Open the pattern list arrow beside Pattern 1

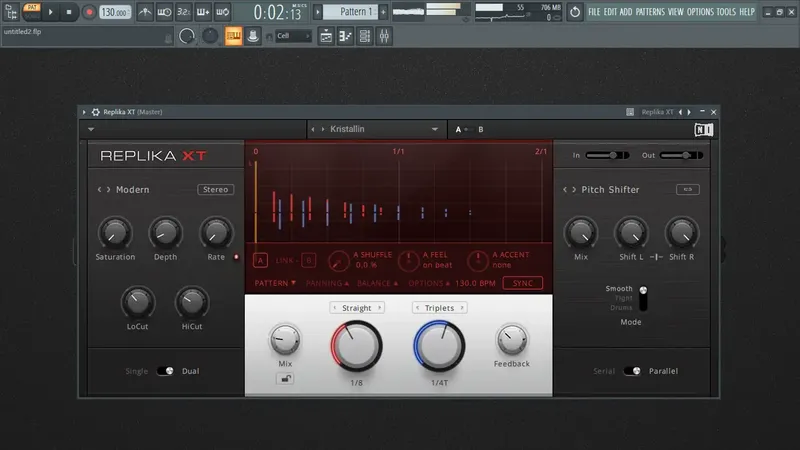(x=317, y=12)
